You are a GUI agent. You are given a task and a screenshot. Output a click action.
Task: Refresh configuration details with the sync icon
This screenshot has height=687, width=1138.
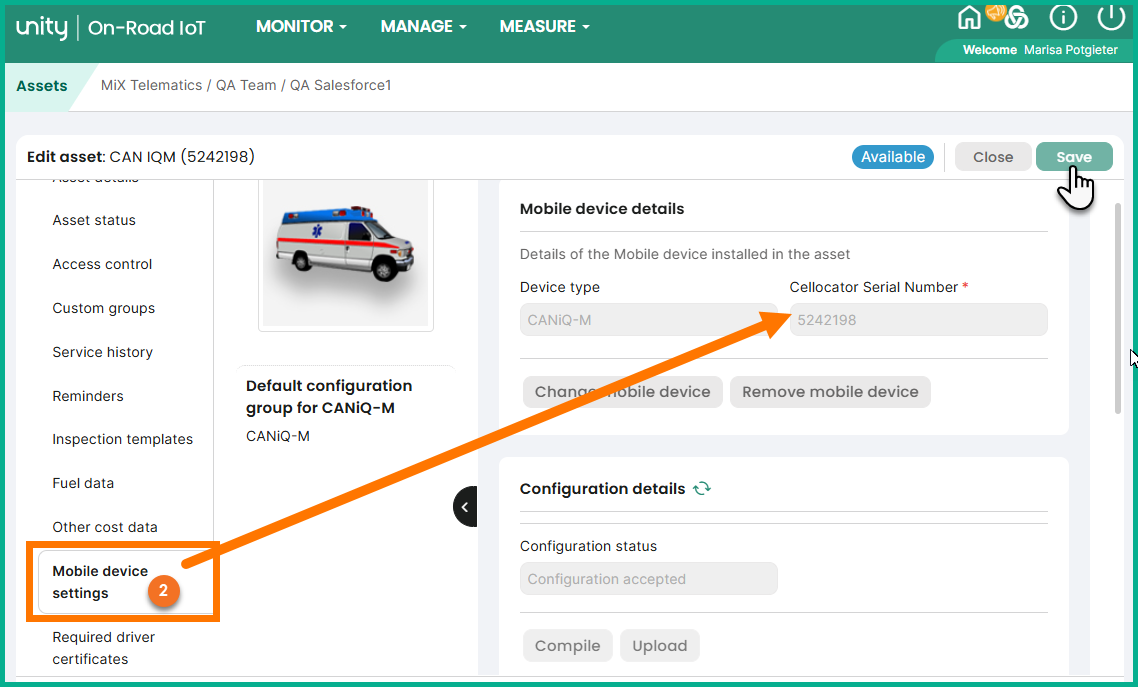pyautogui.click(x=702, y=489)
